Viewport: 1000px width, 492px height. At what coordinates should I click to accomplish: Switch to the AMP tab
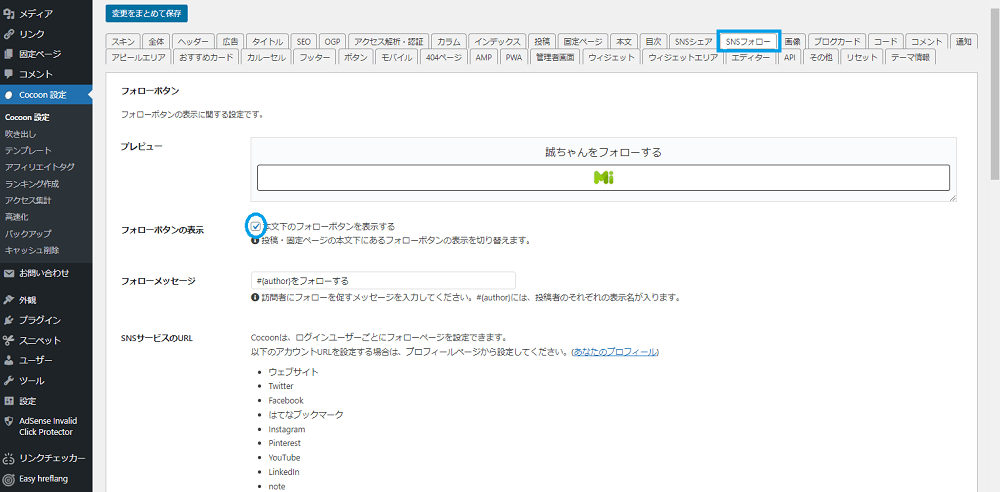[x=483, y=57]
